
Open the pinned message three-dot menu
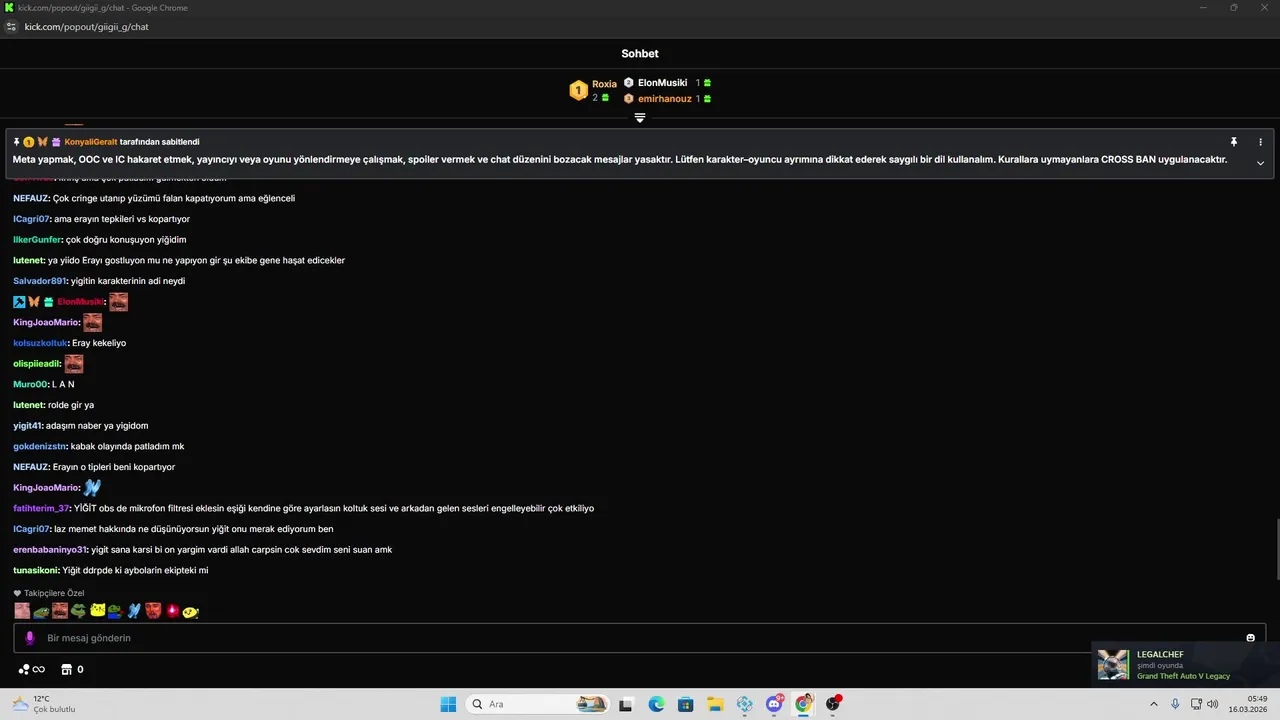point(1260,142)
